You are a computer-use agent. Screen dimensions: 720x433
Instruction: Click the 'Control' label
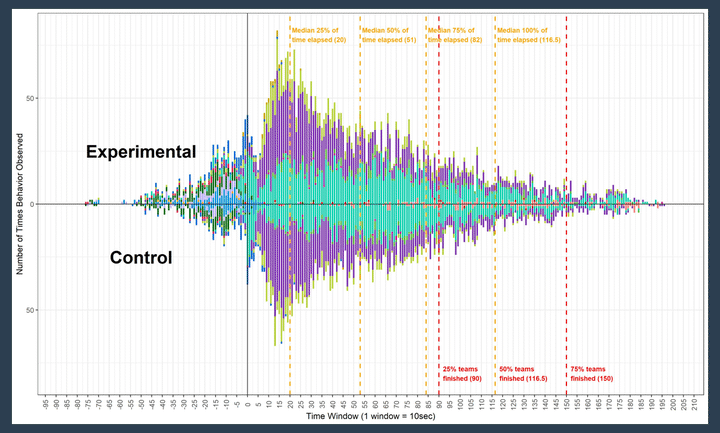pos(141,257)
